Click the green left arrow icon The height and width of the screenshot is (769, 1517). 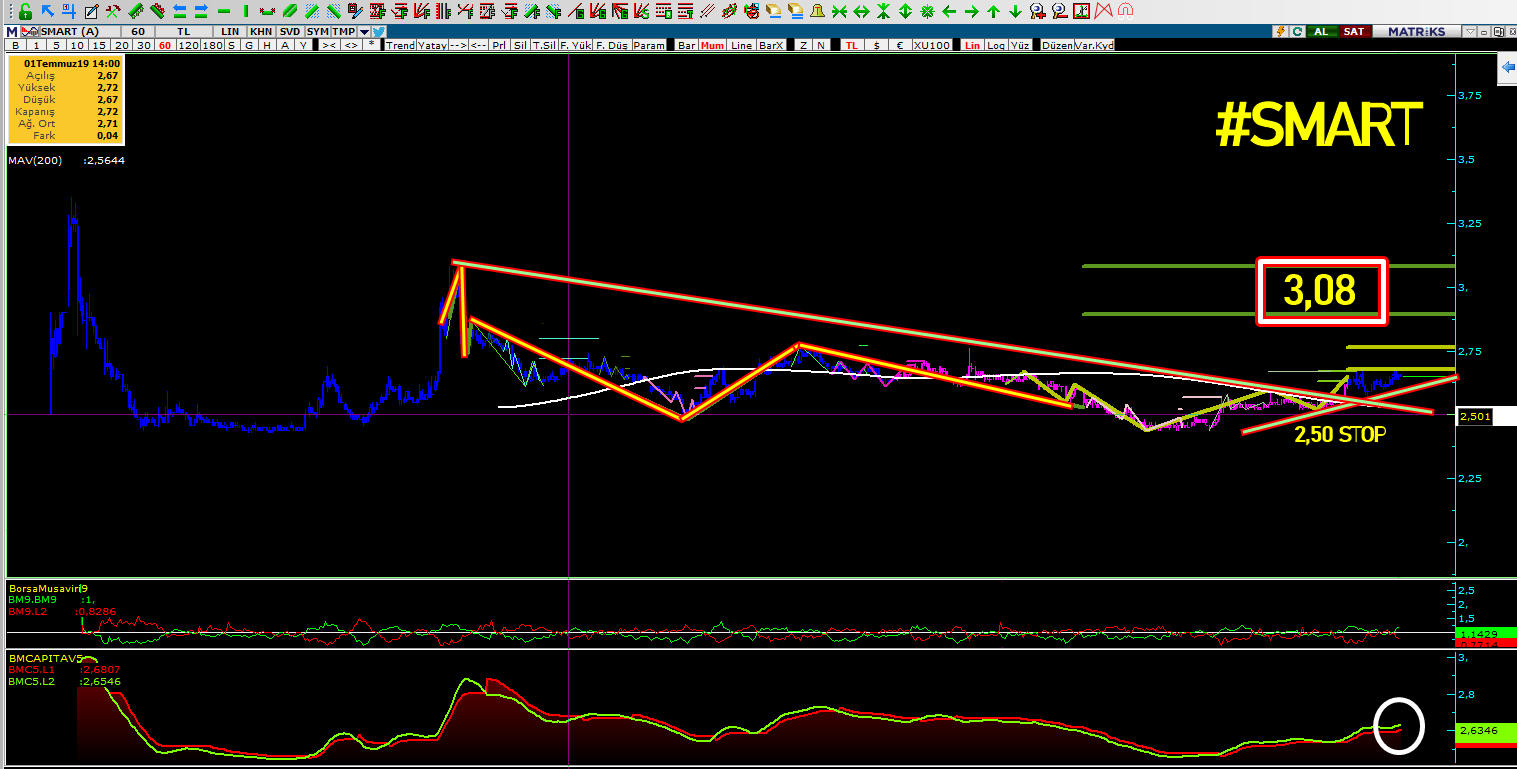[949, 11]
